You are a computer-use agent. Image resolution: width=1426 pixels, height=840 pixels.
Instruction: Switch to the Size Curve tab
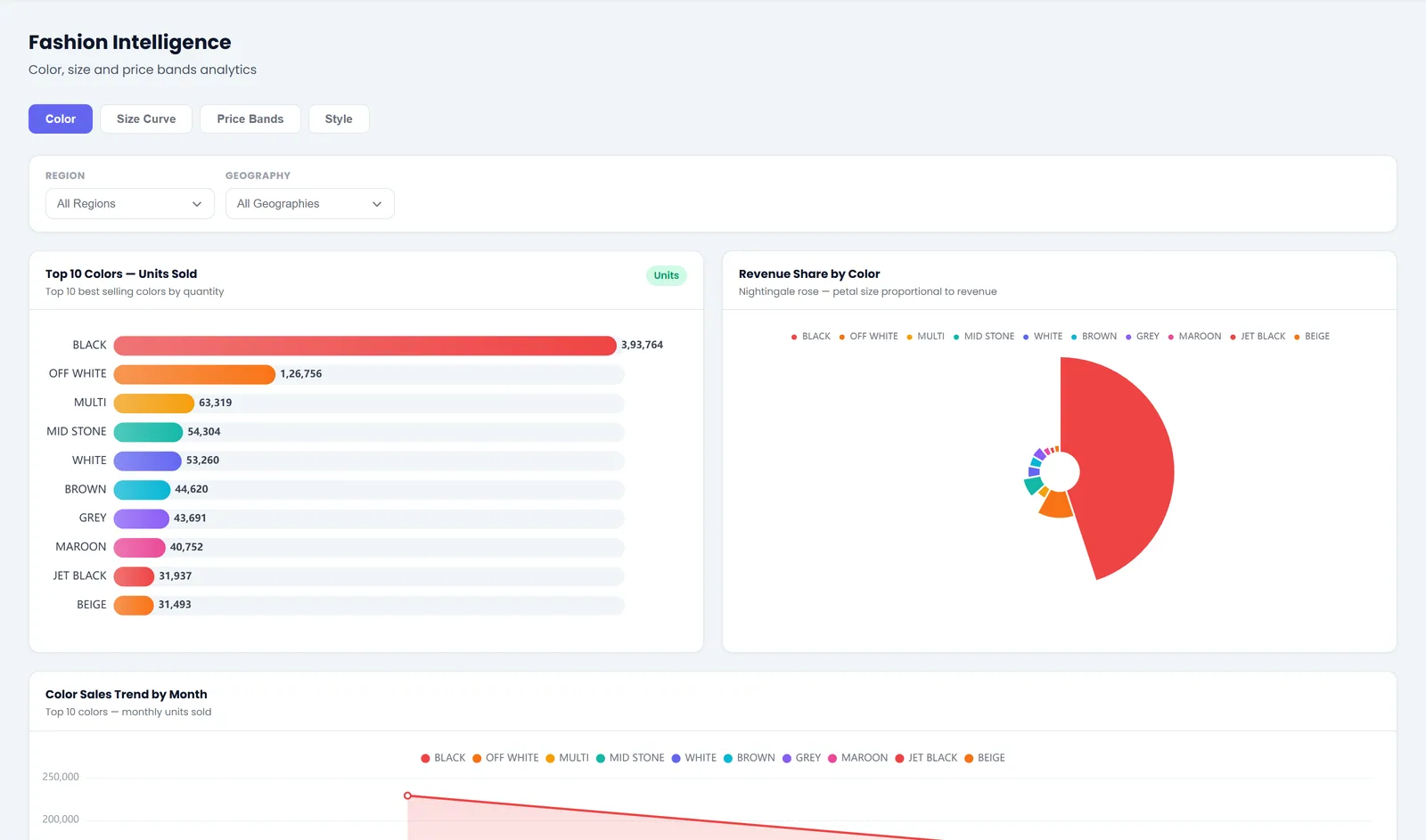[146, 118]
